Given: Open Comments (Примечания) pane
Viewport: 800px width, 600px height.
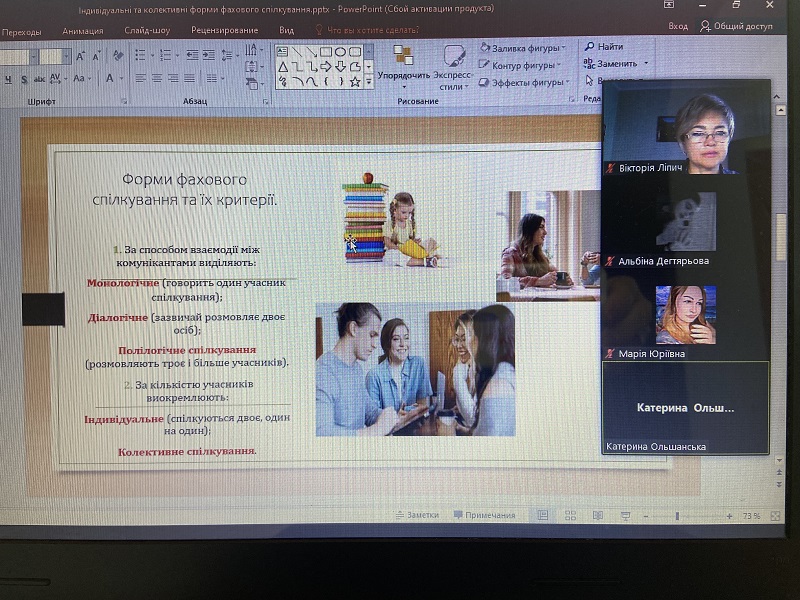Looking at the screenshot, I should [x=484, y=515].
